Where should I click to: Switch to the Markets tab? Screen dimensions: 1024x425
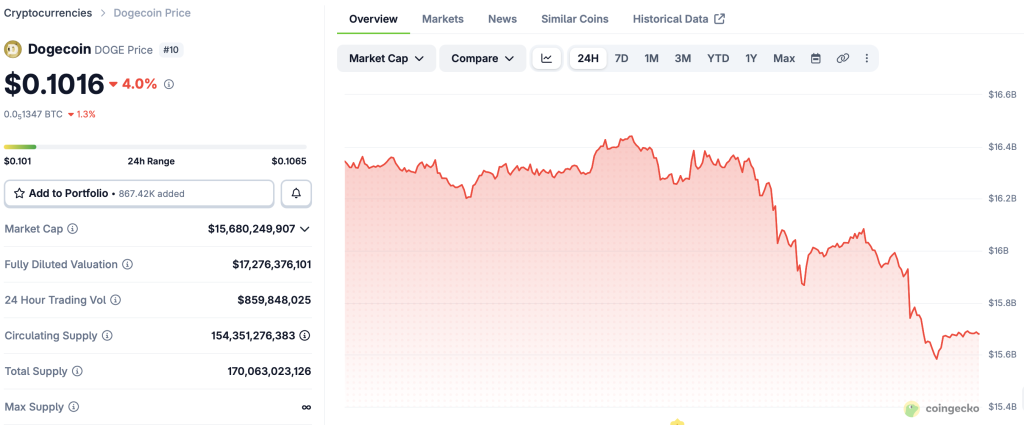pos(443,19)
